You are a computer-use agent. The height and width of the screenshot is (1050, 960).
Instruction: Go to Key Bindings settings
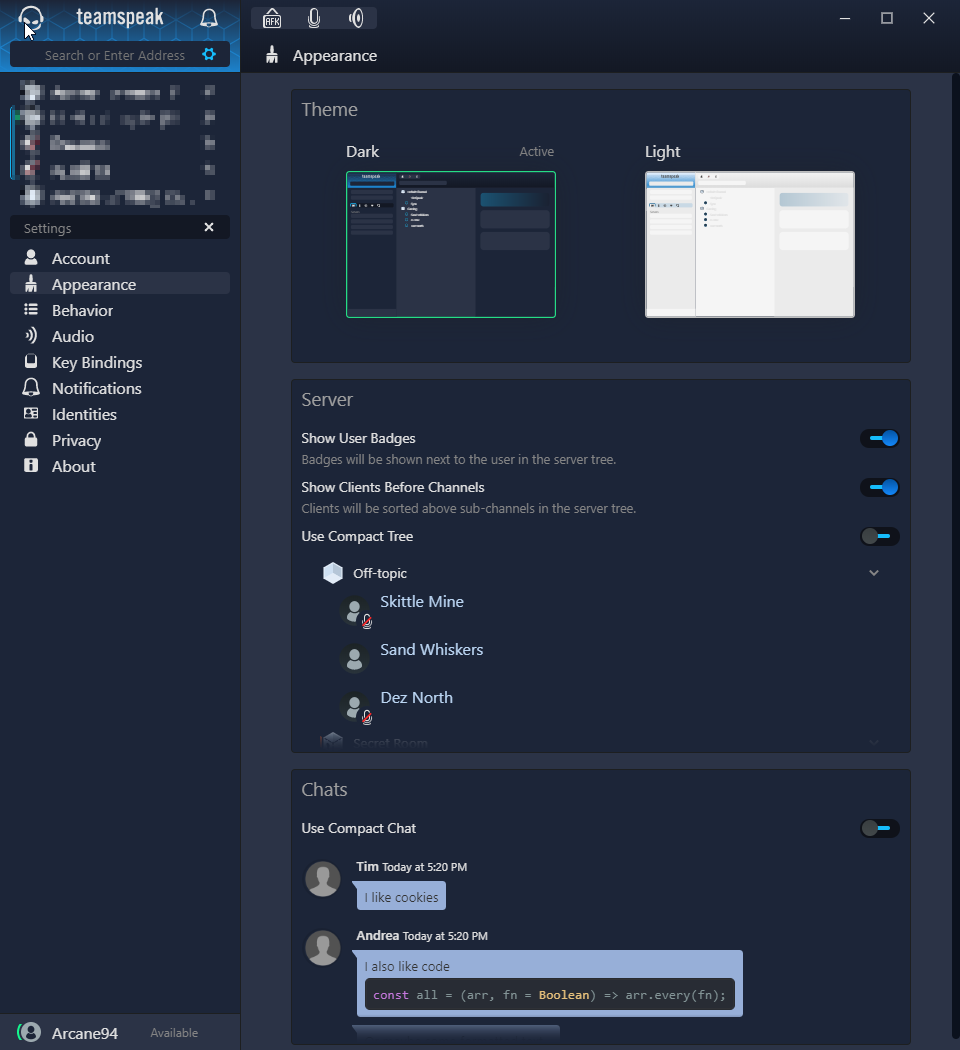[97, 362]
